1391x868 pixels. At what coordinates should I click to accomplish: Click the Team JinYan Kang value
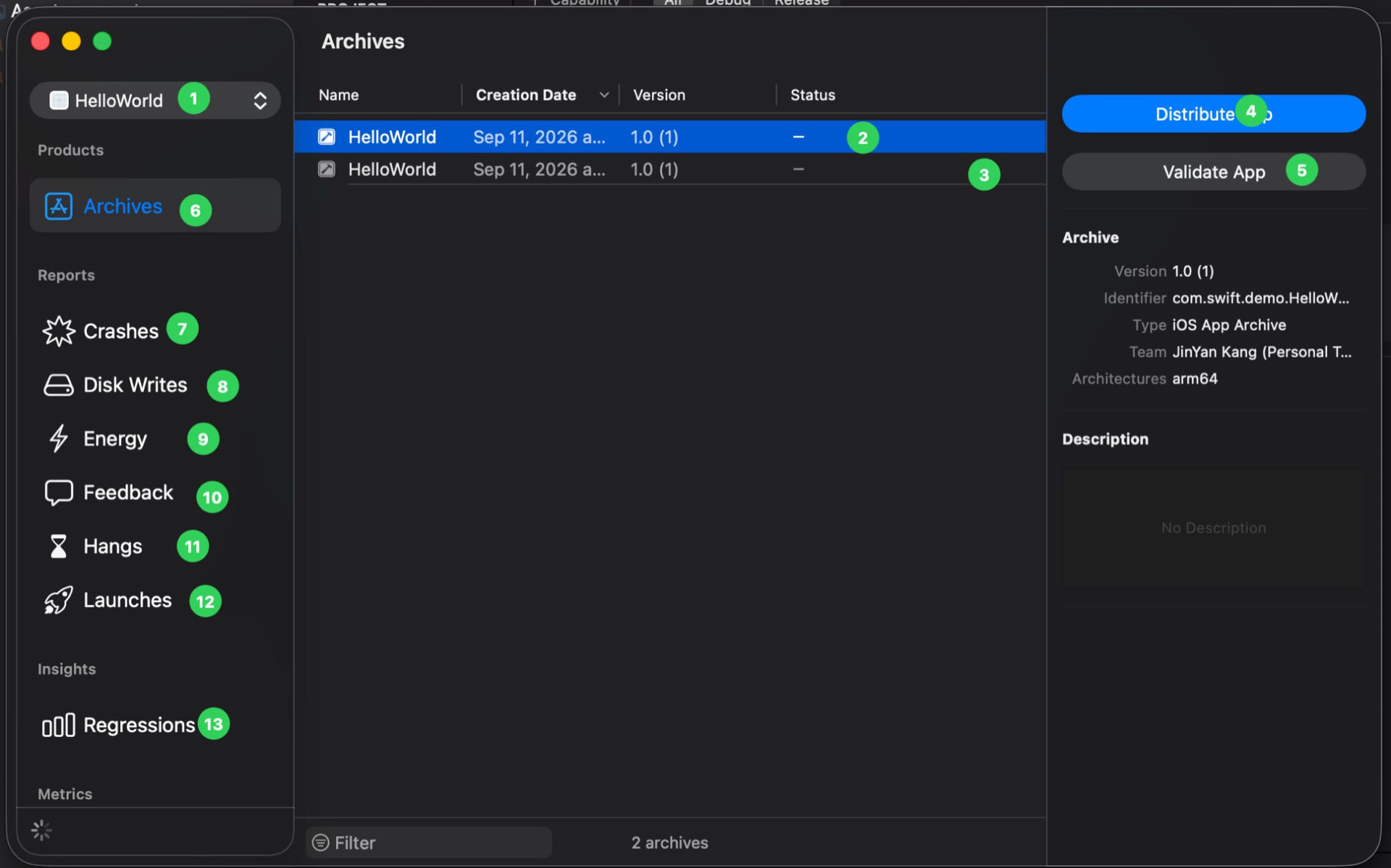pos(1261,352)
